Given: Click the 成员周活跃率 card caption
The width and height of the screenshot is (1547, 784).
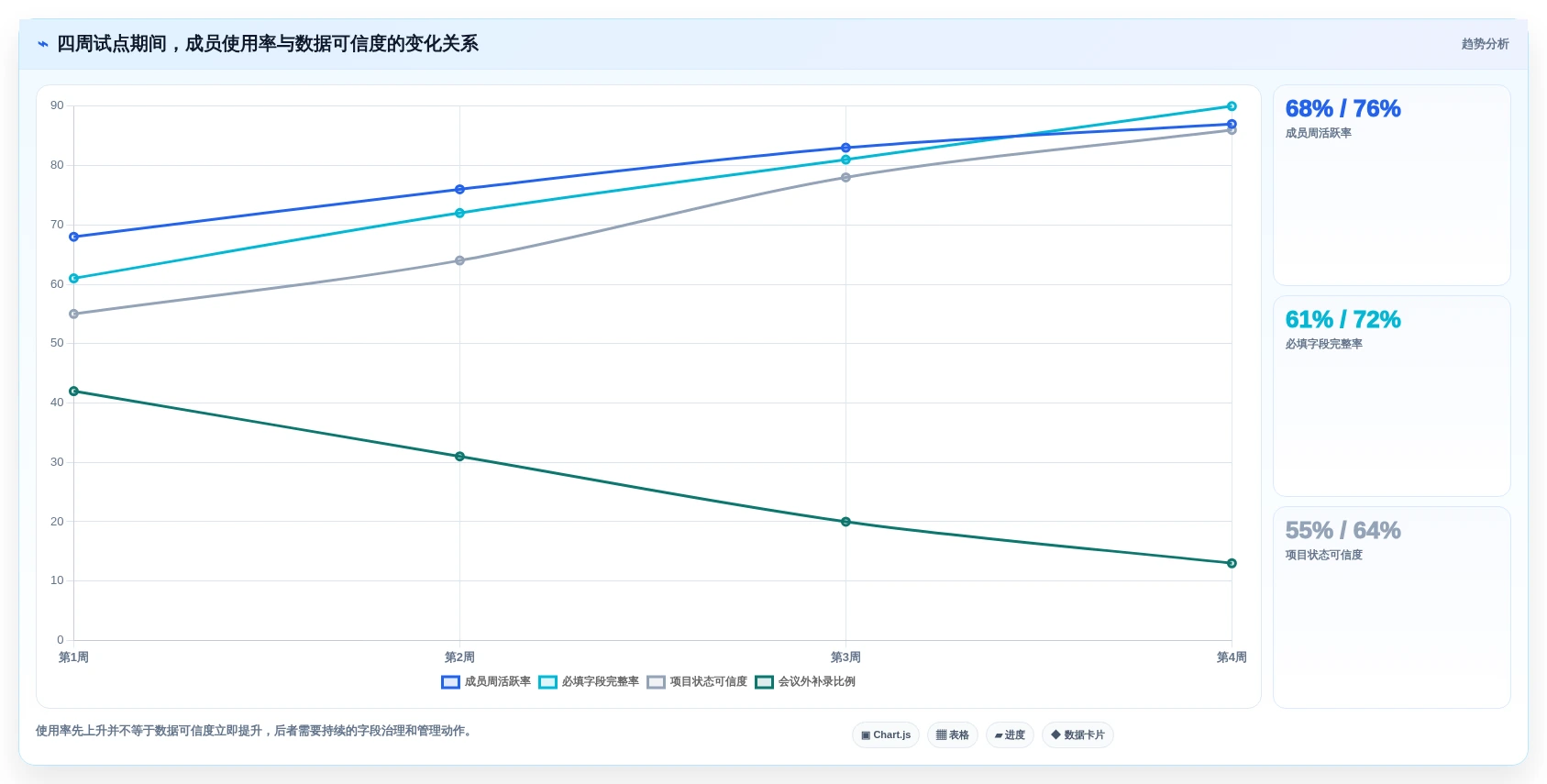Looking at the screenshot, I should [x=1318, y=134].
